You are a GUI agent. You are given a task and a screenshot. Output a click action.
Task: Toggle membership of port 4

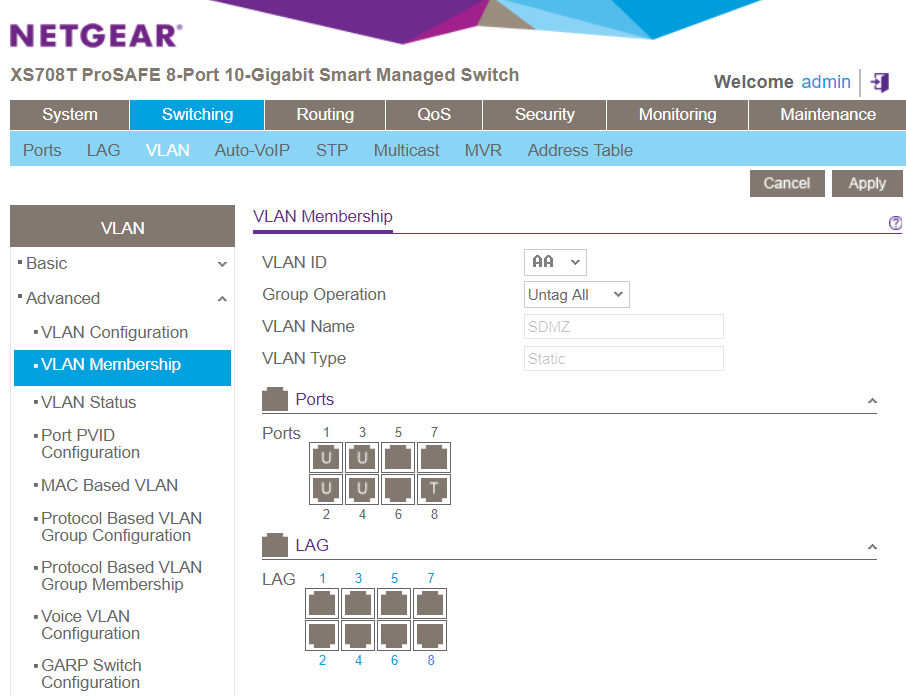click(x=362, y=489)
